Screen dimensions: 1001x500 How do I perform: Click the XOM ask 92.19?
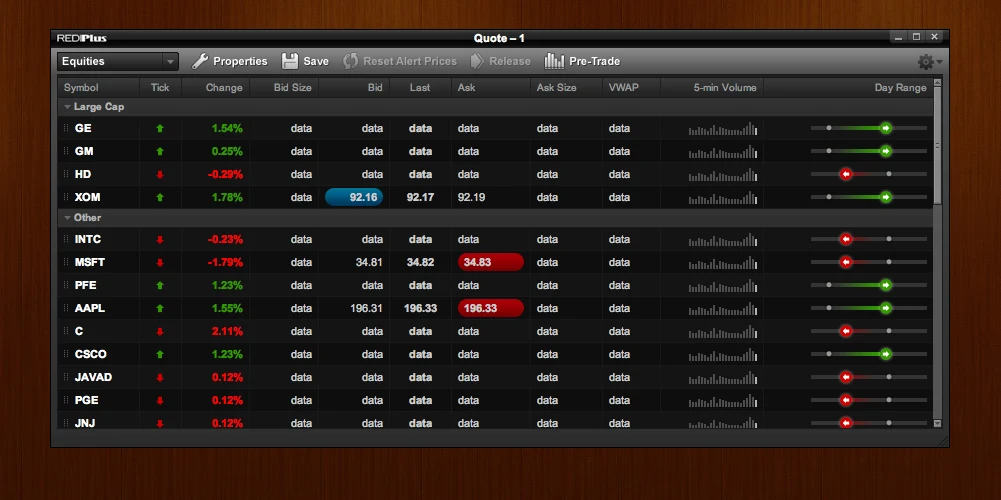coord(471,197)
